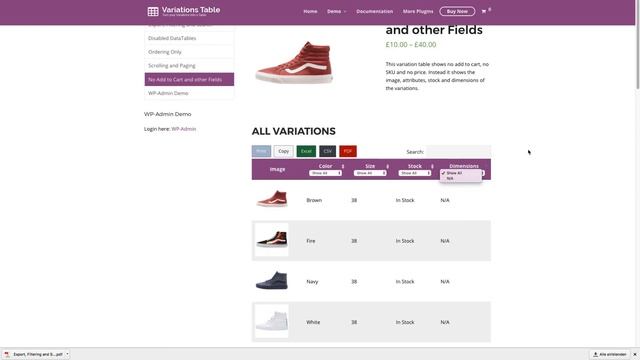Open the Size filter Show All dropdown
Viewport: 640px width, 360px height.
[370, 173]
